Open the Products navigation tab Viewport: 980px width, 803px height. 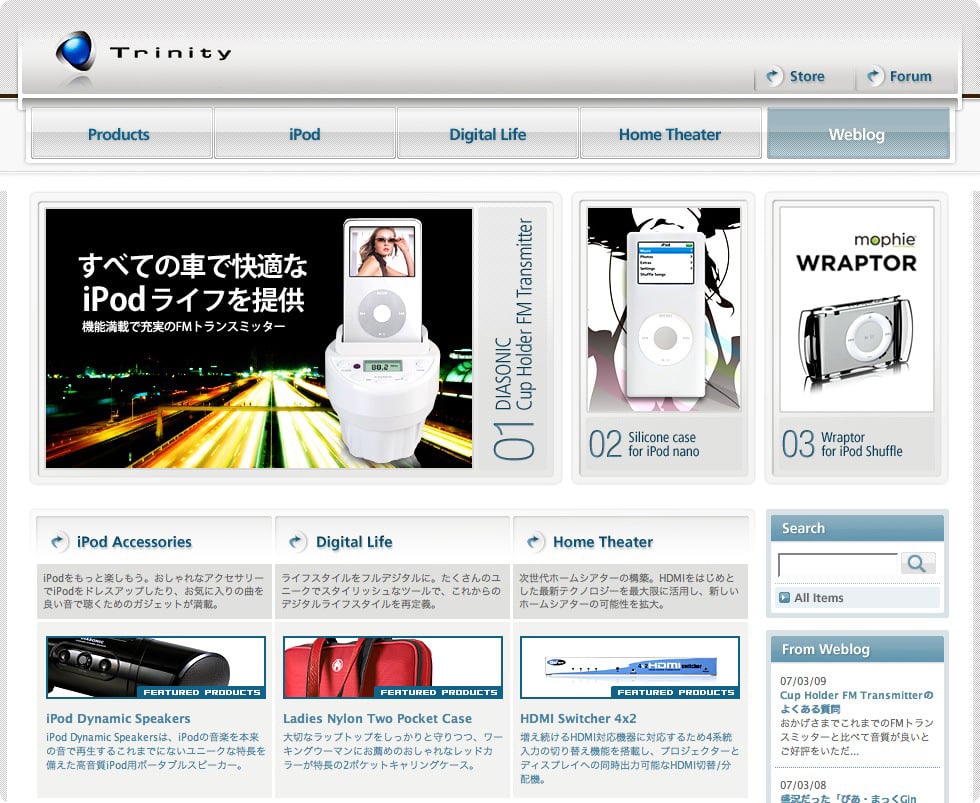pos(119,134)
